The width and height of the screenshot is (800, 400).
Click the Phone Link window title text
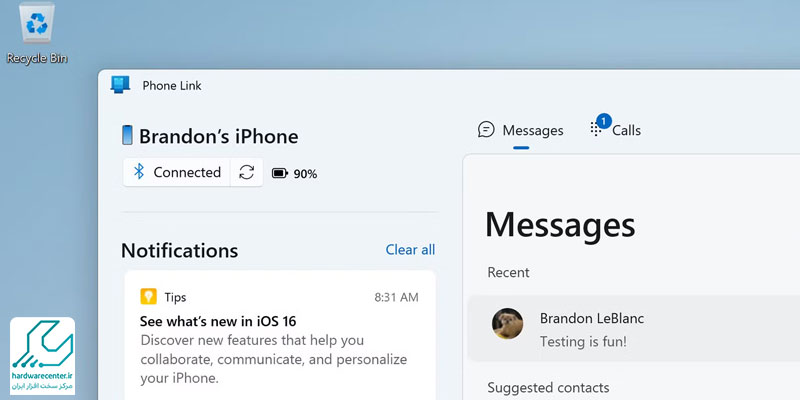coord(172,86)
